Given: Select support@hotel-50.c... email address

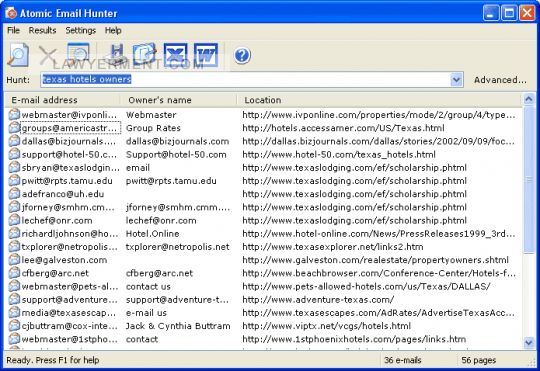Looking at the screenshot, I should [69, 155].
